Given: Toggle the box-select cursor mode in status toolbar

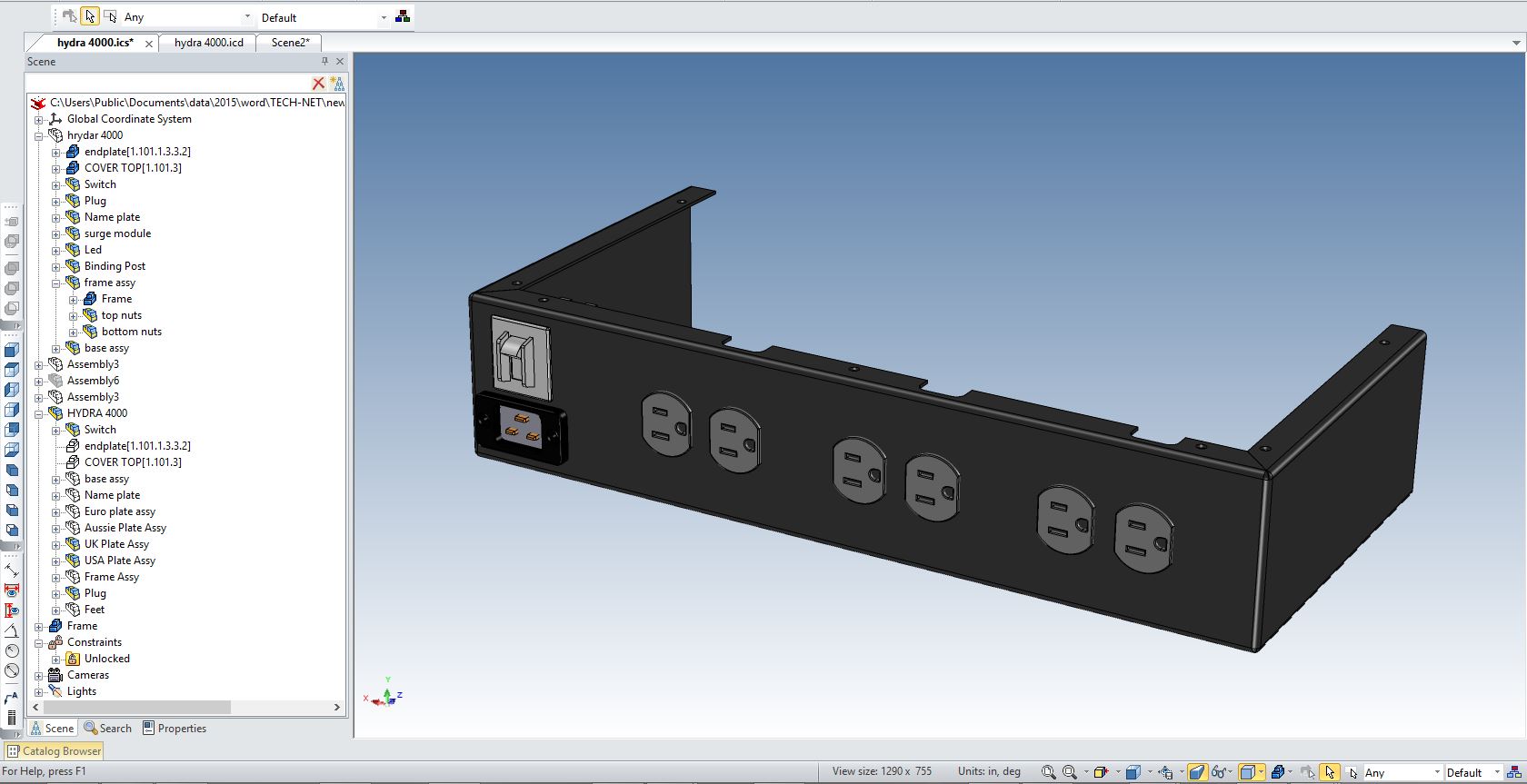Looking at the screenshot, I should pos(1351,772).
